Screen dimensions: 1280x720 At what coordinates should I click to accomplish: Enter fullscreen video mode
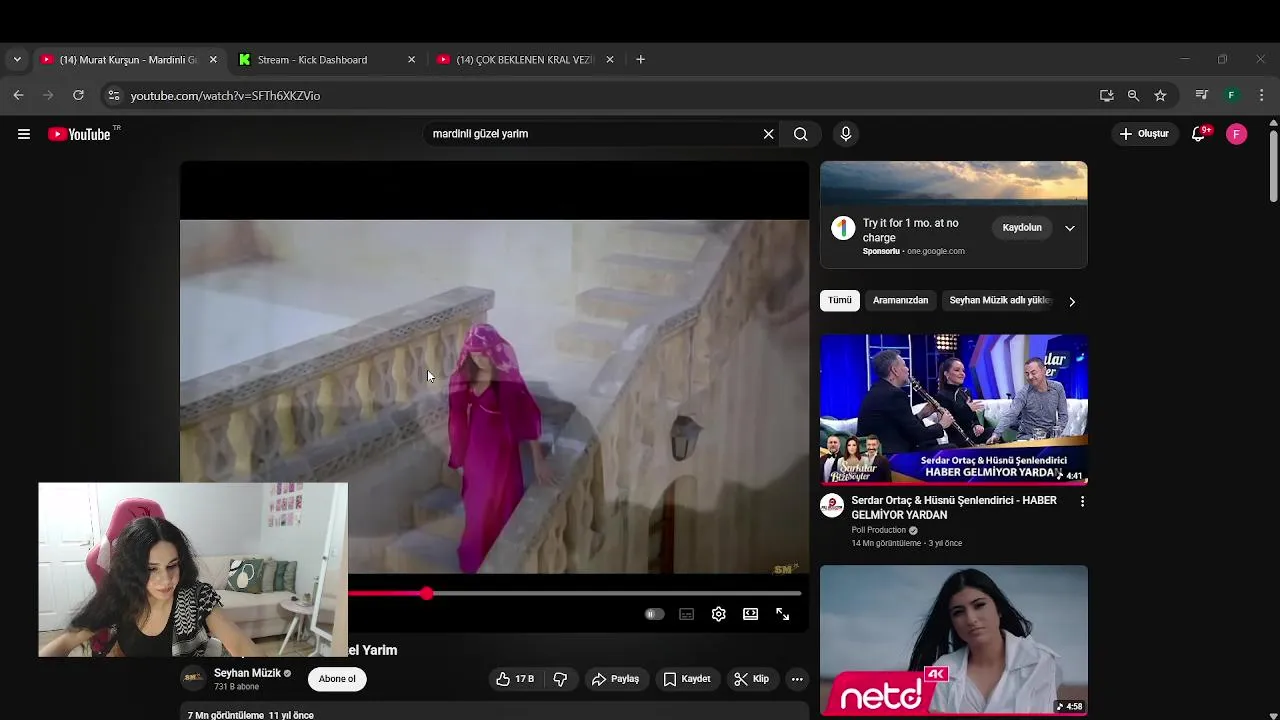[x=783, y=614]
